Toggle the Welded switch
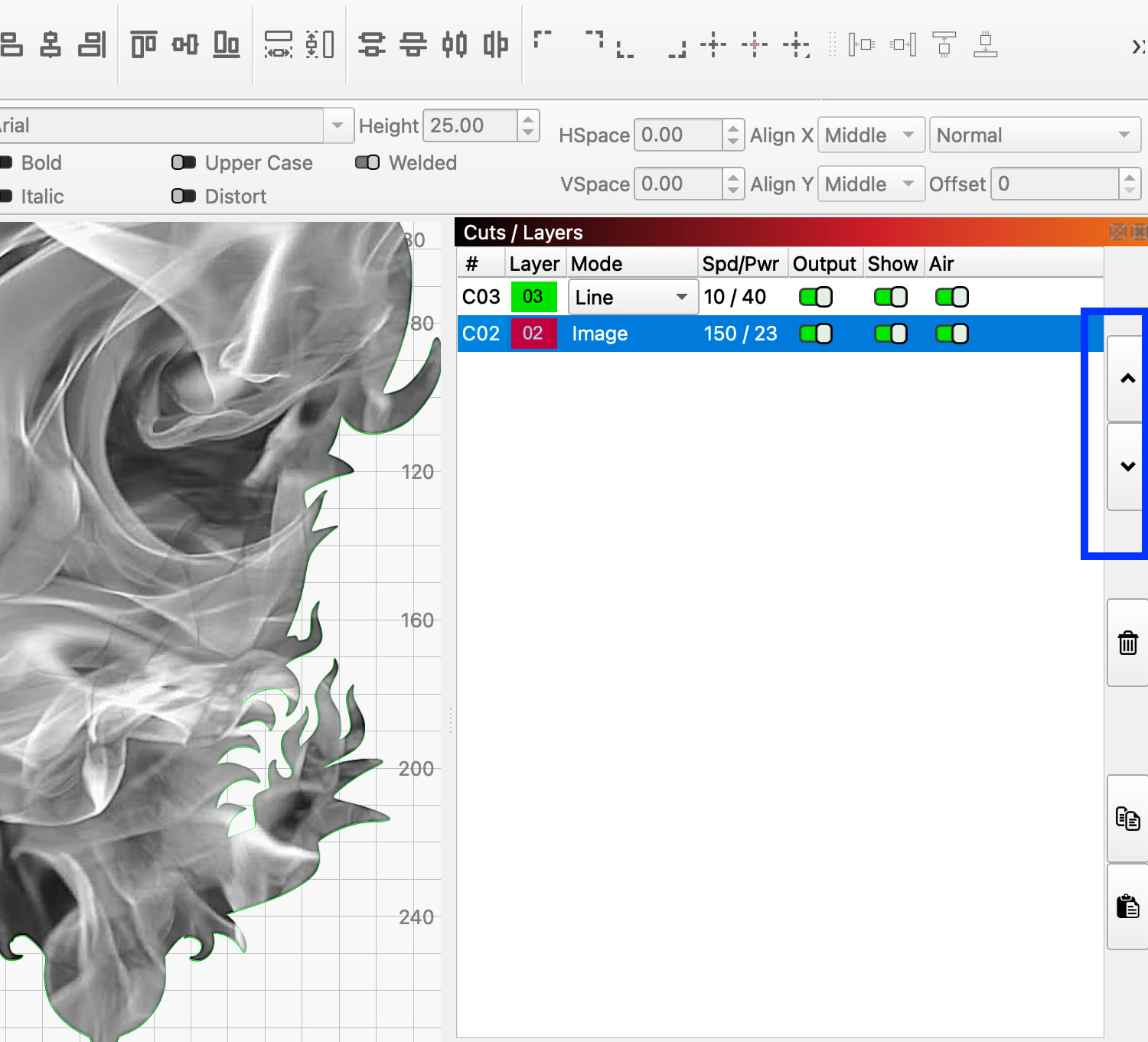The image size is (1148, 1042). point(367,163)
